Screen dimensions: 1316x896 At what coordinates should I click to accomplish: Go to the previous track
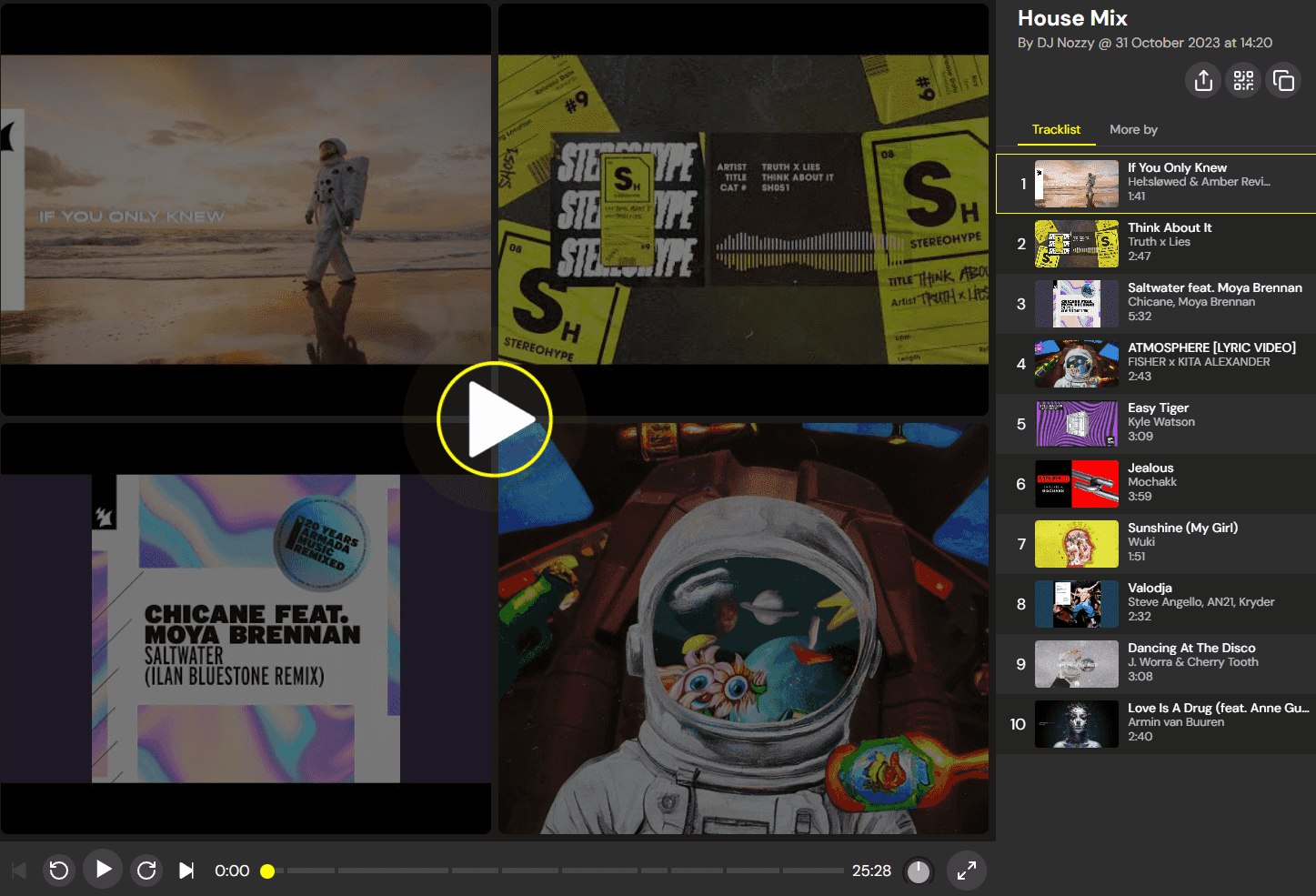coord(19,871)
